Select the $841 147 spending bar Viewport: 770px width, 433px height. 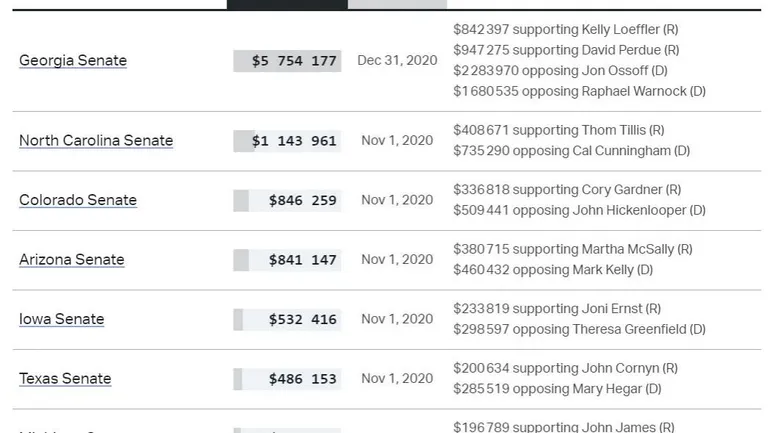(x=288, y=260)
